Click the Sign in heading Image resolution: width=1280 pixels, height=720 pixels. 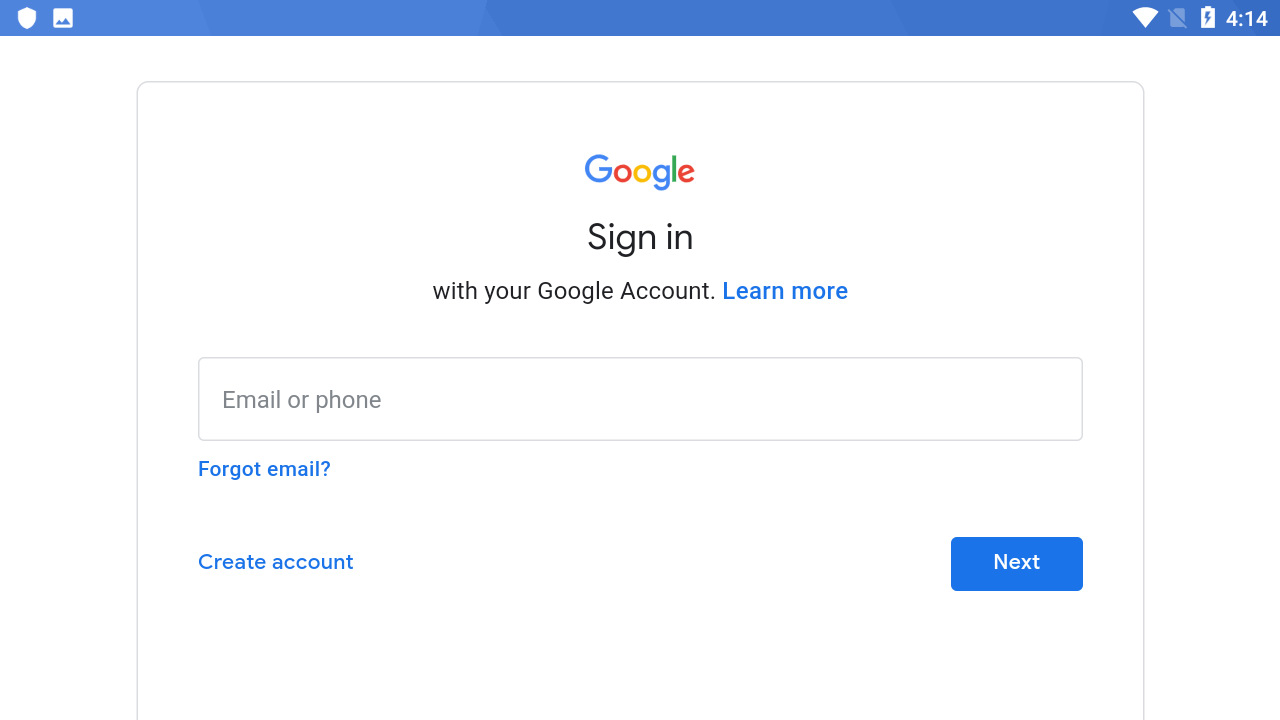pos(640,237)
